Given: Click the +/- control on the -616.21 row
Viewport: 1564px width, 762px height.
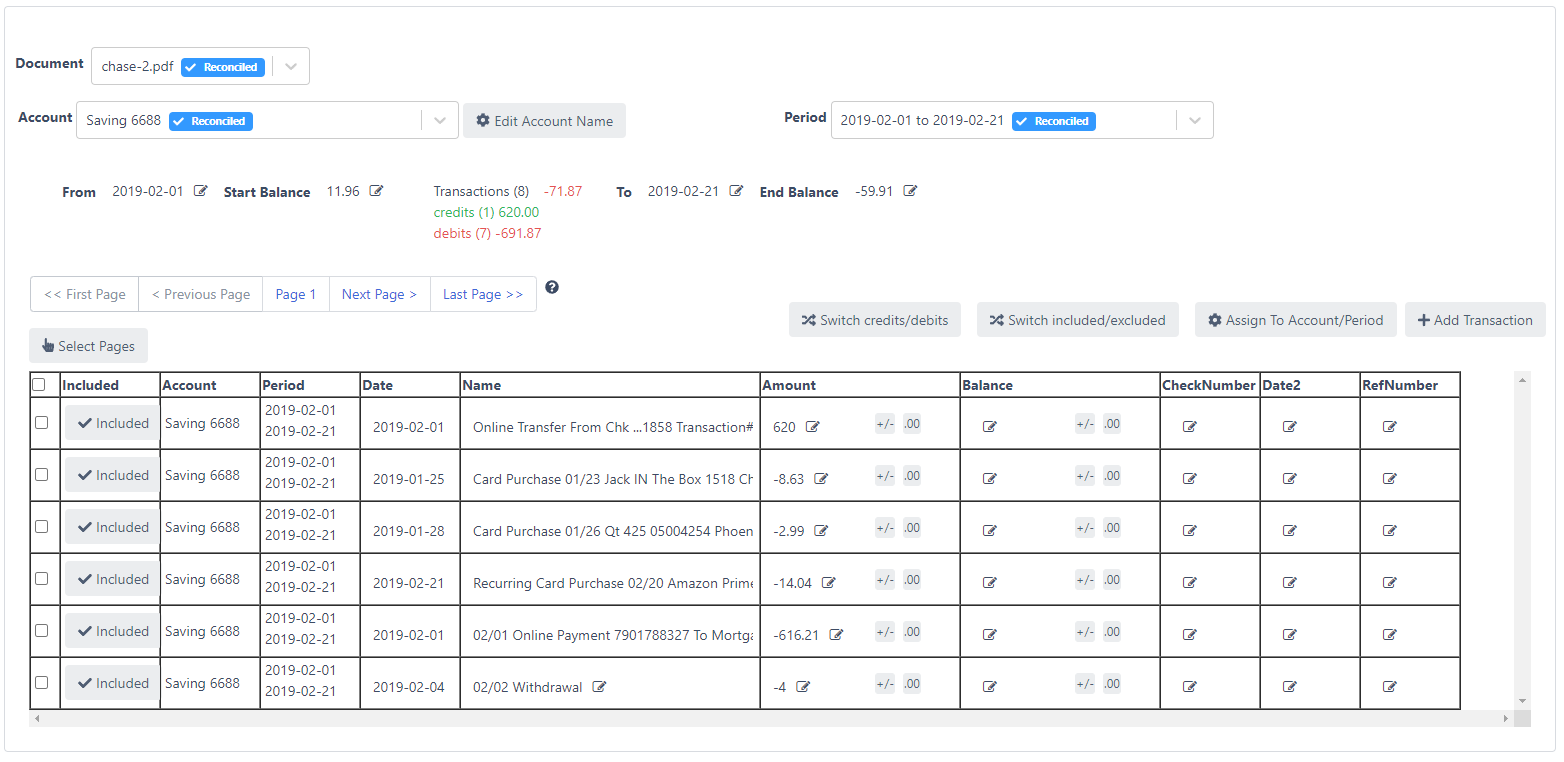Looking at the screenshot, I should [x=884, y=631].
